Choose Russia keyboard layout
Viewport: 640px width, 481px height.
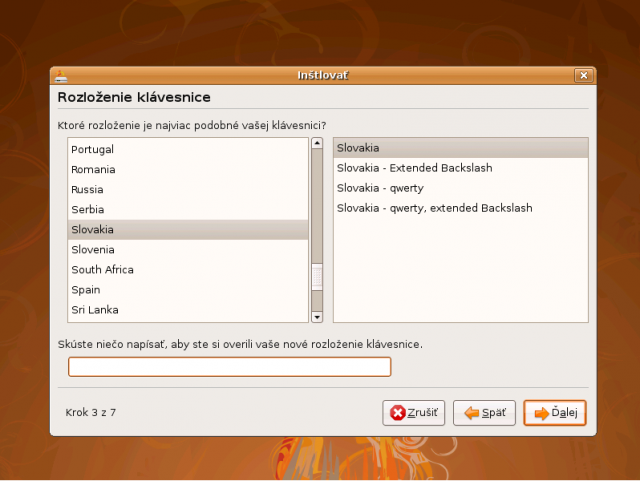188,189
